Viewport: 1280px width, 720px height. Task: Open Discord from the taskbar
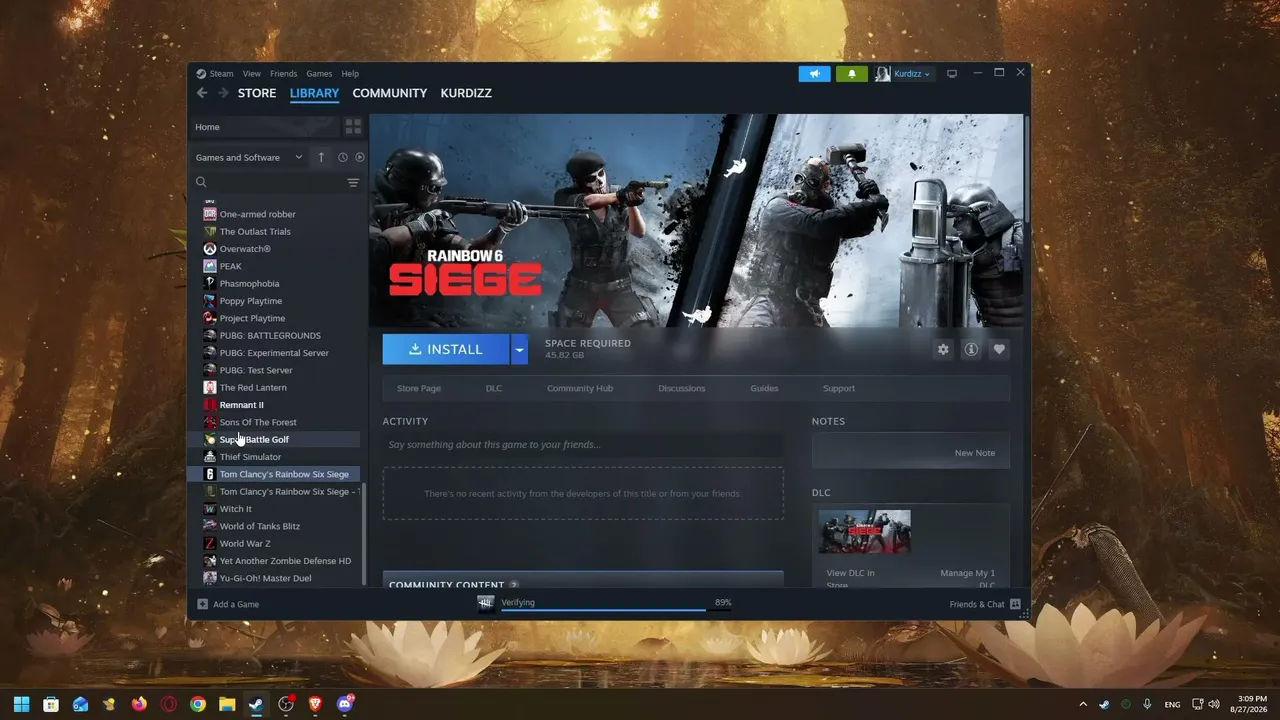[x=345, y=704]
